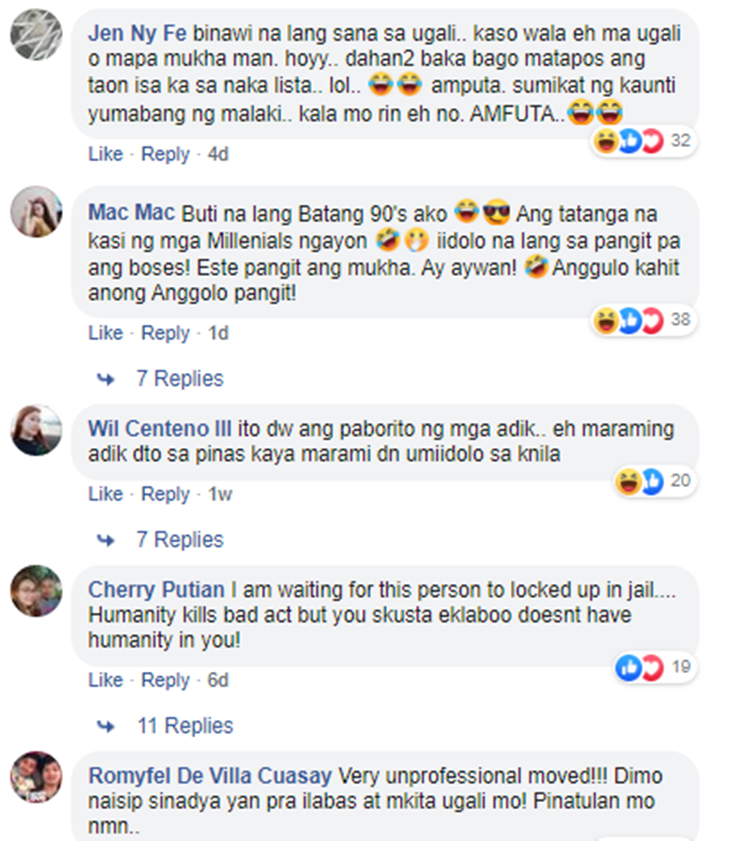Open Romyfel De Villa Cuasay's avatar
This screenshot has height=841, width=750.
(x=36, y=777)
